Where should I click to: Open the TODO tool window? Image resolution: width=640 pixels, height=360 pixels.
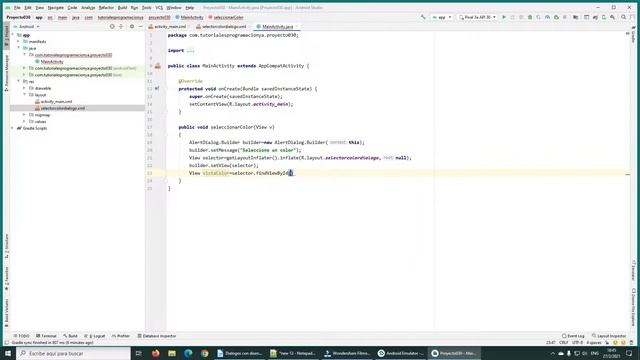(22, 336)
